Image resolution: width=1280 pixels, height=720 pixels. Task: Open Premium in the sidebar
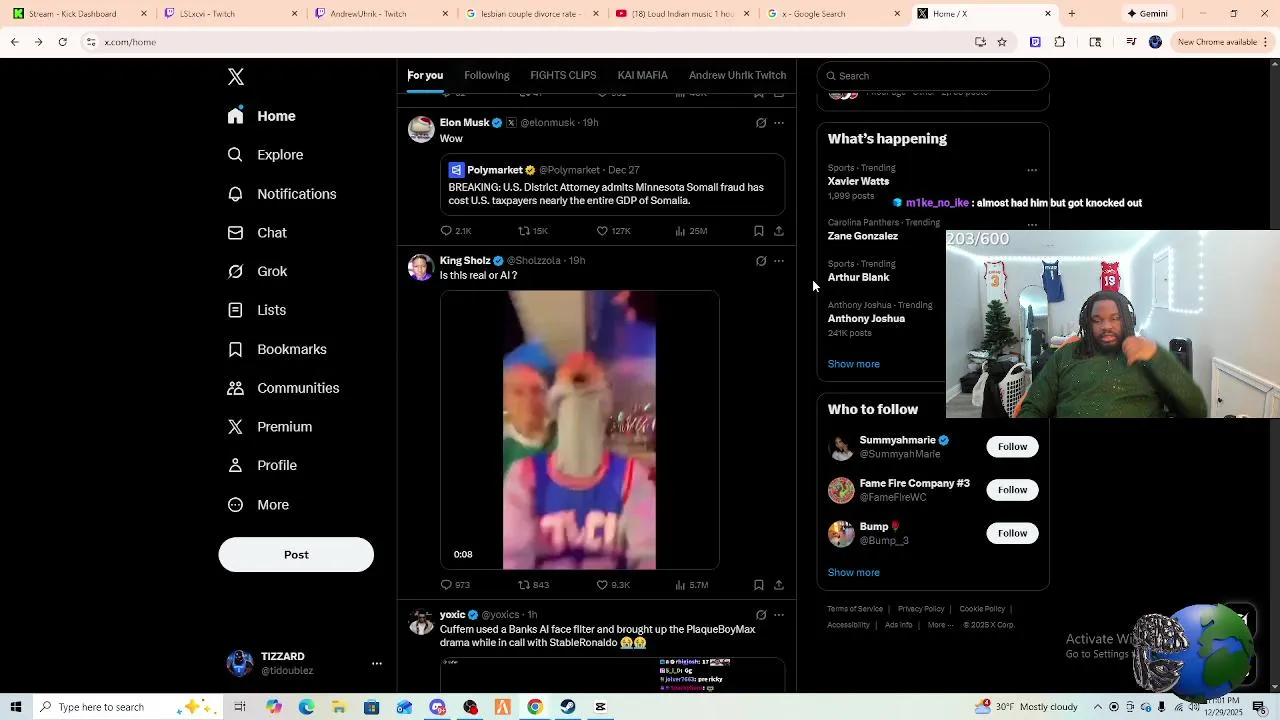[x=269, y=427]
